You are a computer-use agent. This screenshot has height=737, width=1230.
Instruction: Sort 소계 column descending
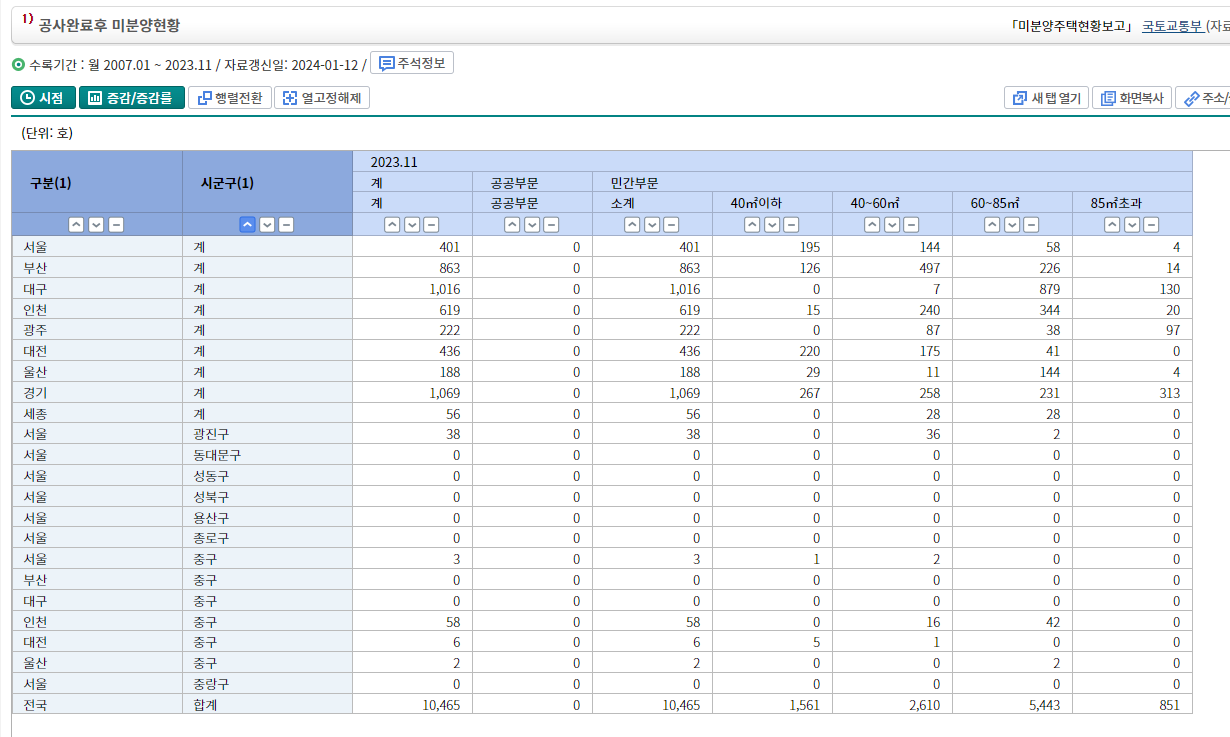coord(651,225)
